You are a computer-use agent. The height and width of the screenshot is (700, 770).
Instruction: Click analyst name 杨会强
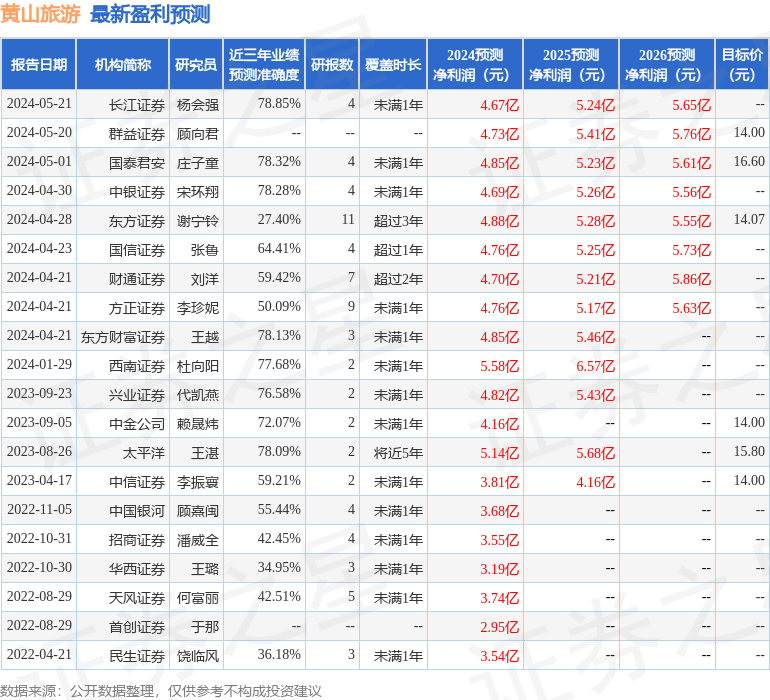pyautogui.click(x=197, y=105)
